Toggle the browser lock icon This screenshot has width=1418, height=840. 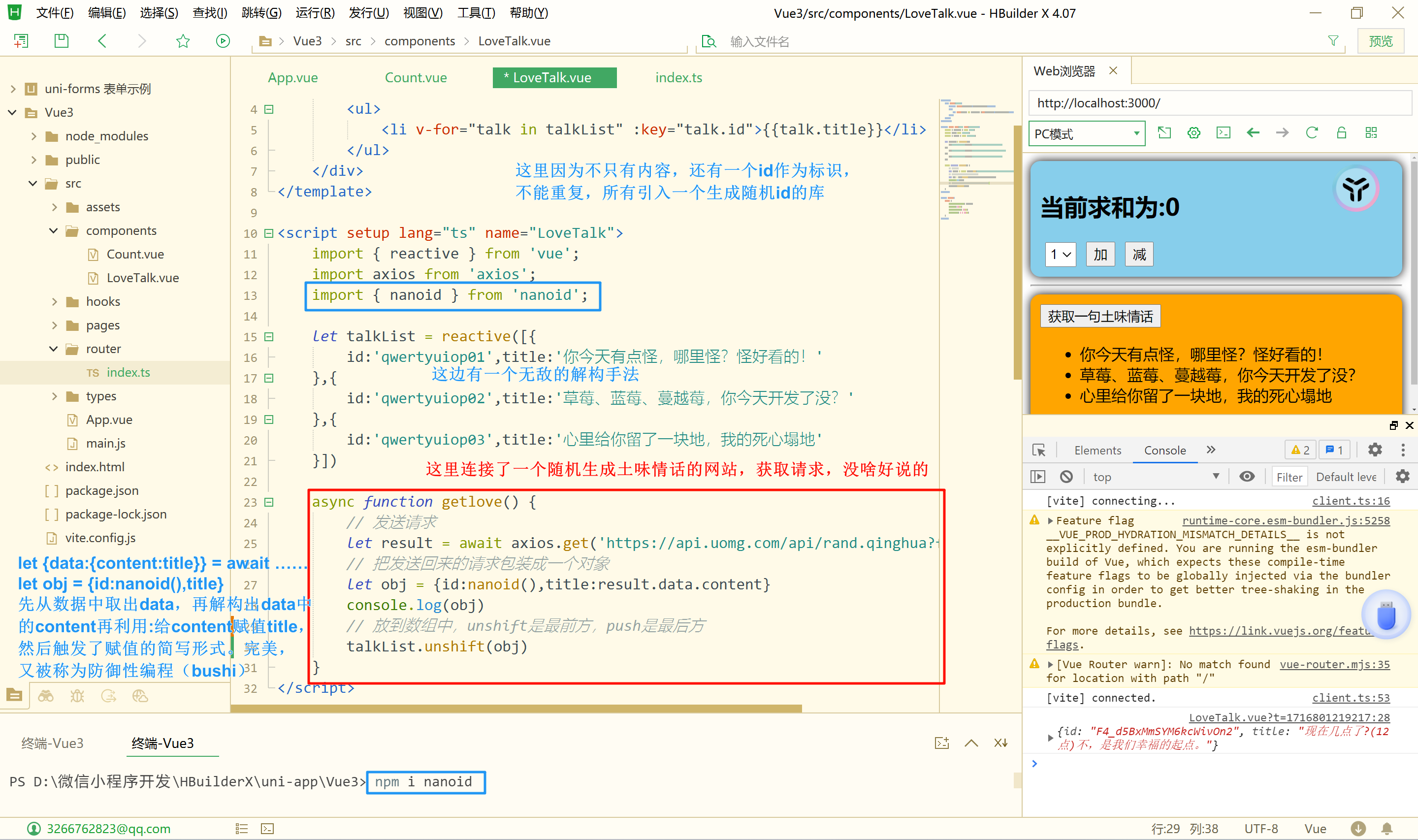[x=1341, y=133]
